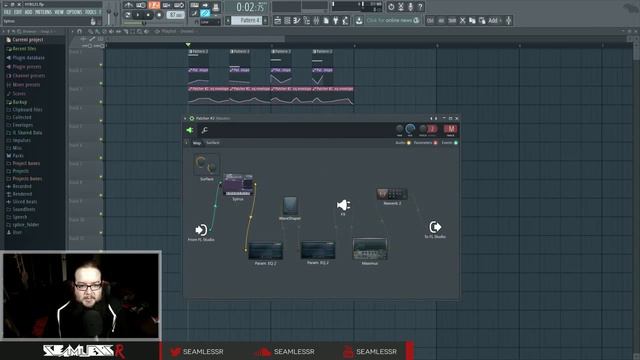Click the tempo 87 display
The image size is (640, 360).
(x=177, y=15)
